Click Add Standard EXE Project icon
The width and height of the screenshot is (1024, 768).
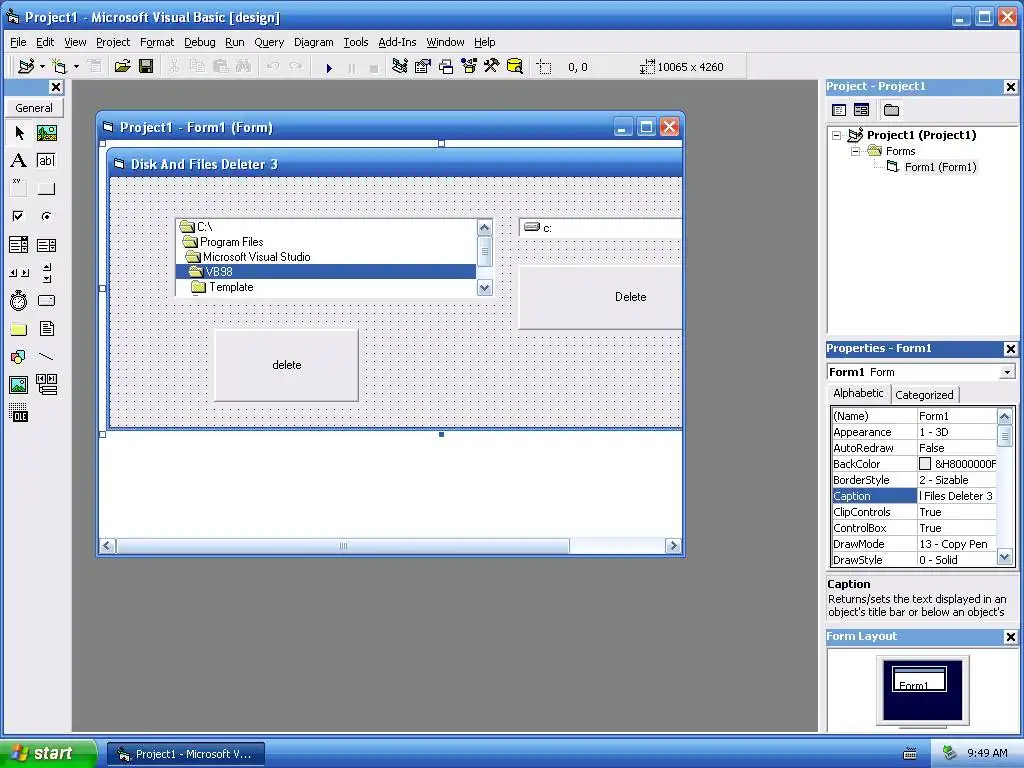26,67
